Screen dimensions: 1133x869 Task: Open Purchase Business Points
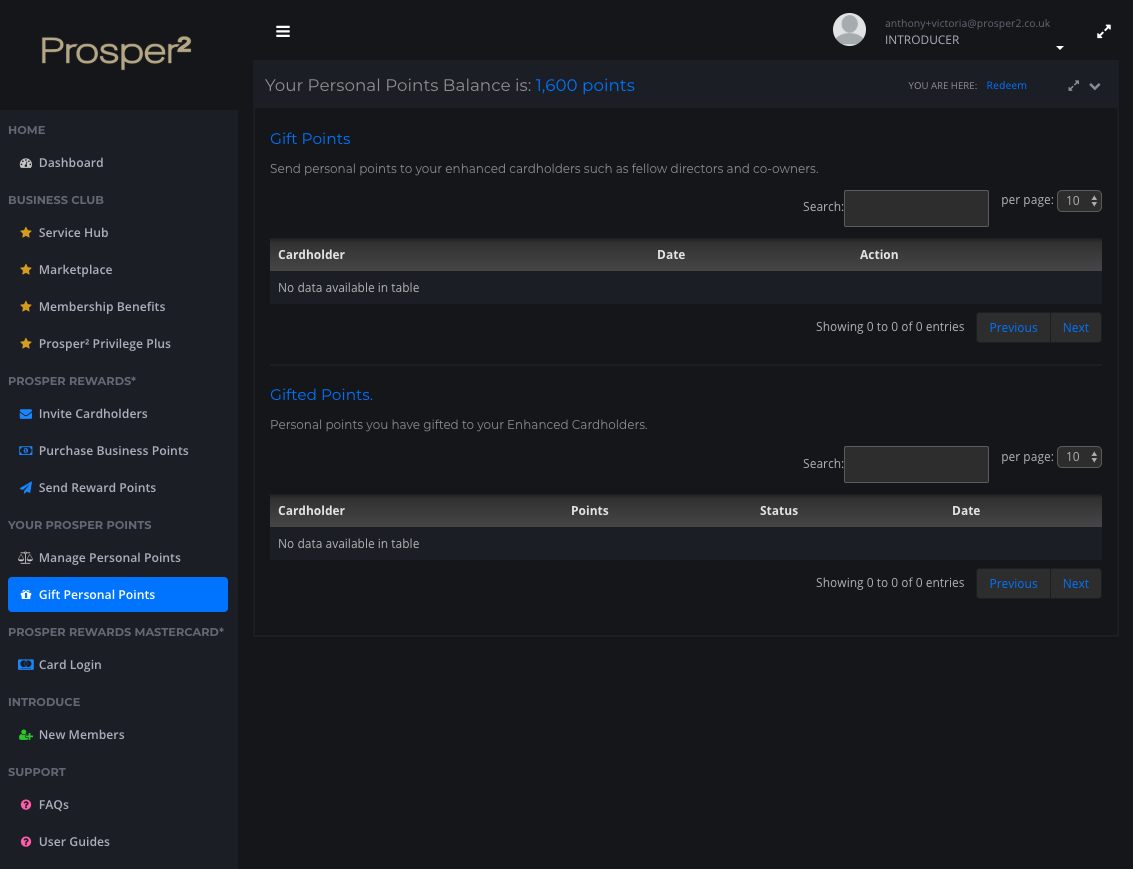pos(113,451)
